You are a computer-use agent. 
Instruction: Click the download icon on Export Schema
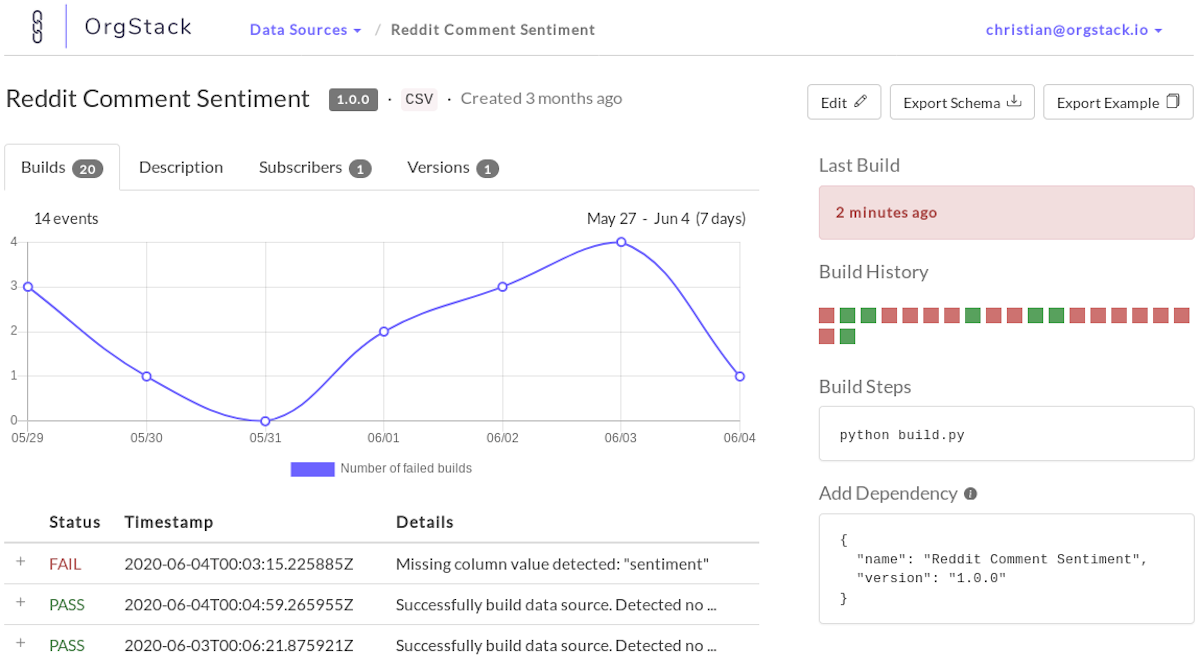[1014, 101]
